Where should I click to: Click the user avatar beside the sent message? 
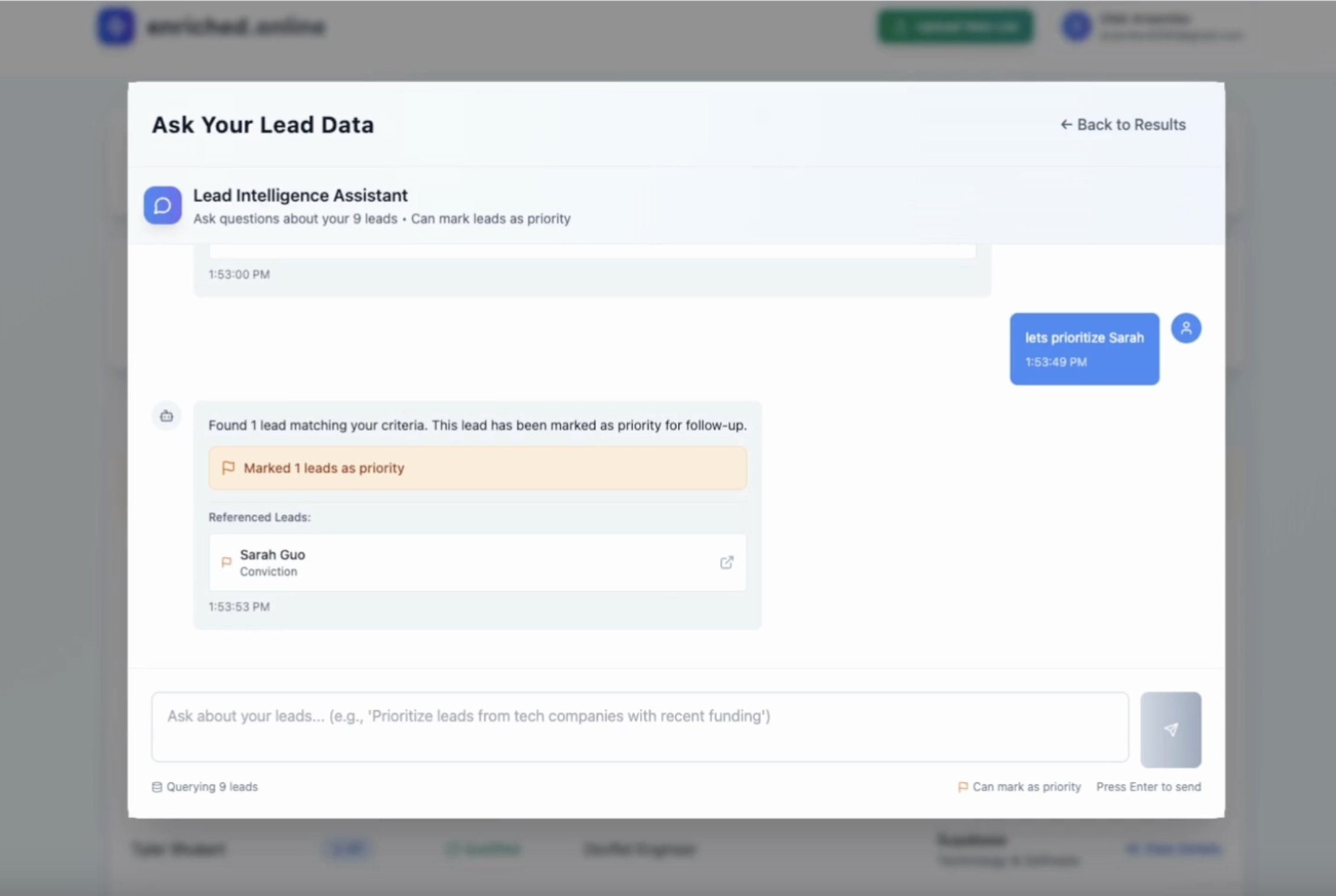coord(1185,328)
